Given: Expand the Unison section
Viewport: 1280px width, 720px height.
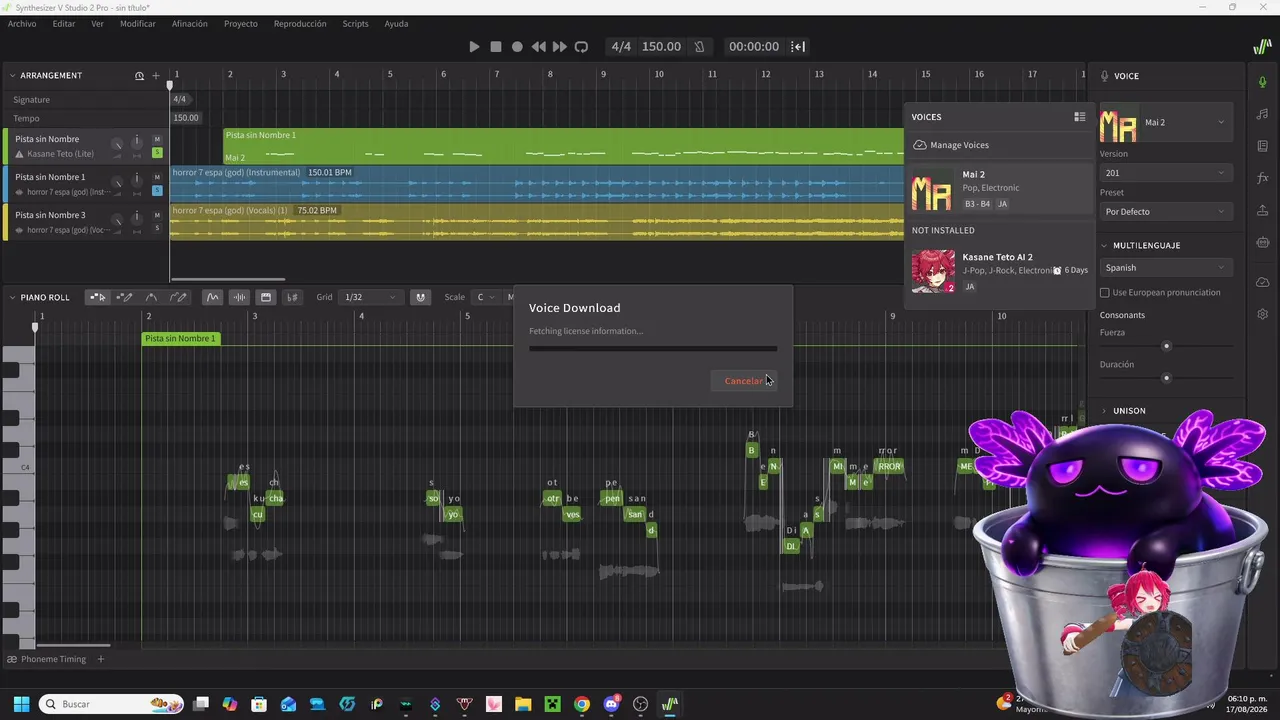Looking at the screenshot, I should tap(1105, 411).
